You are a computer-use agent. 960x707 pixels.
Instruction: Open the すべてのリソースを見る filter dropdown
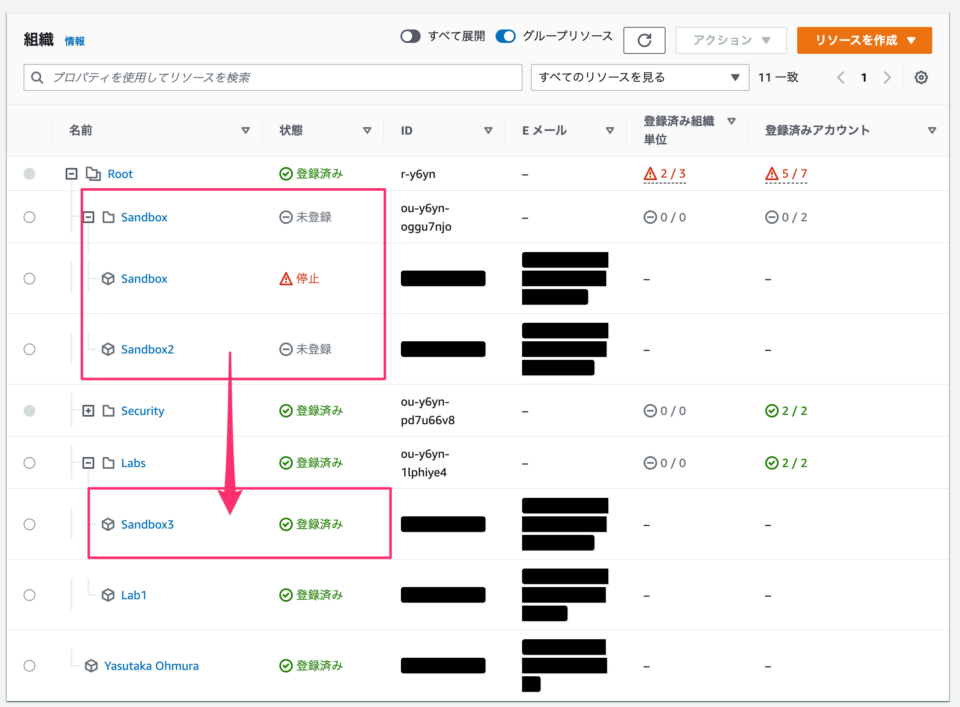[640, 77]
